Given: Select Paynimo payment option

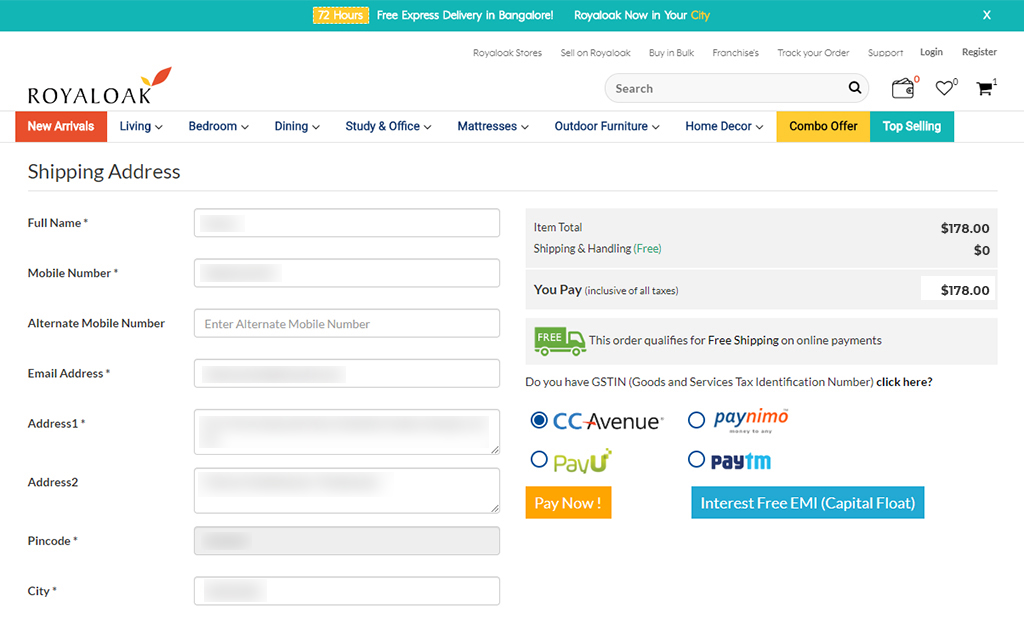Looking at the screenshot, I should pos(697,420).
